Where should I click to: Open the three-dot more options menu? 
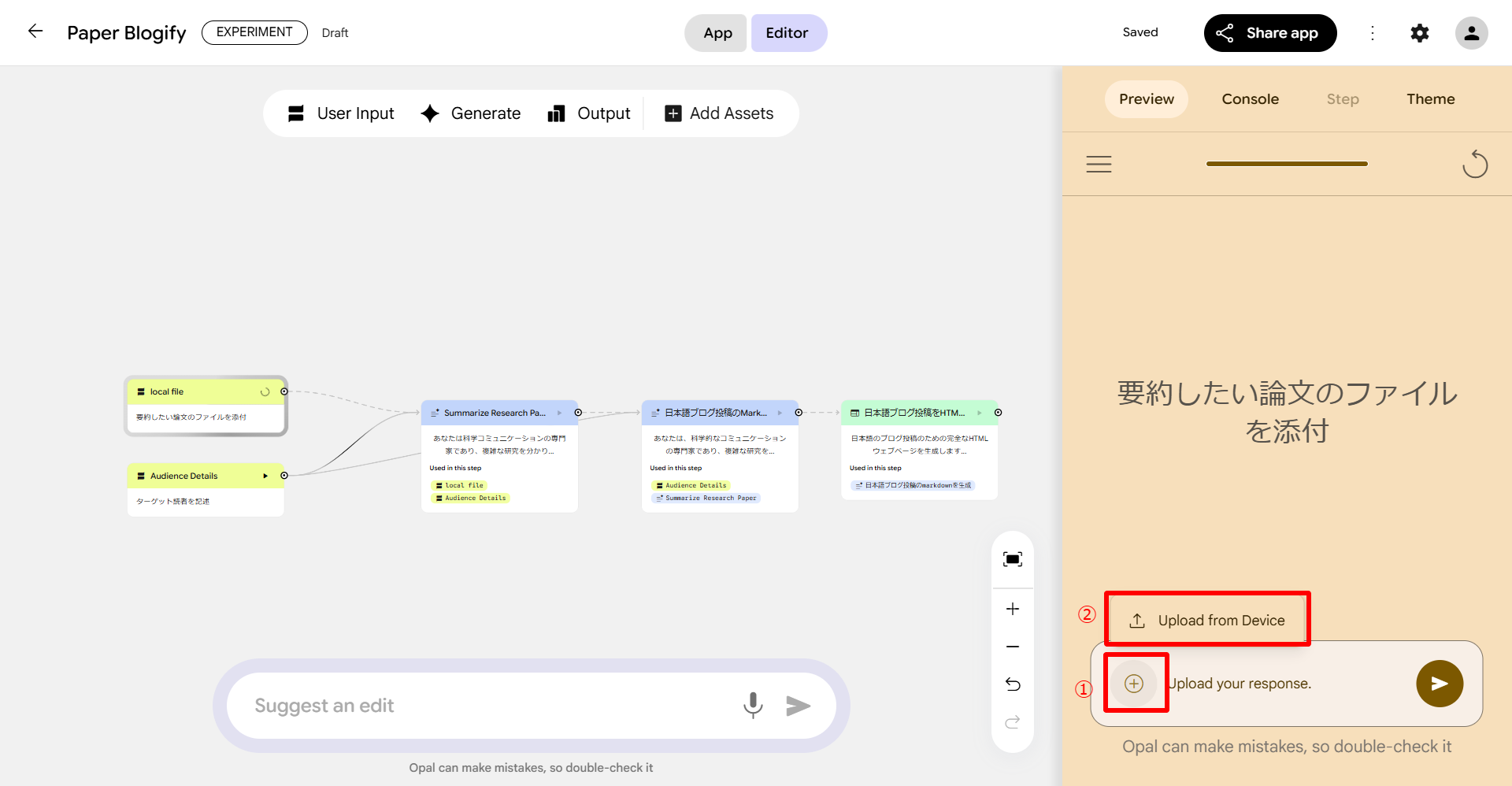pos(1372,33)
